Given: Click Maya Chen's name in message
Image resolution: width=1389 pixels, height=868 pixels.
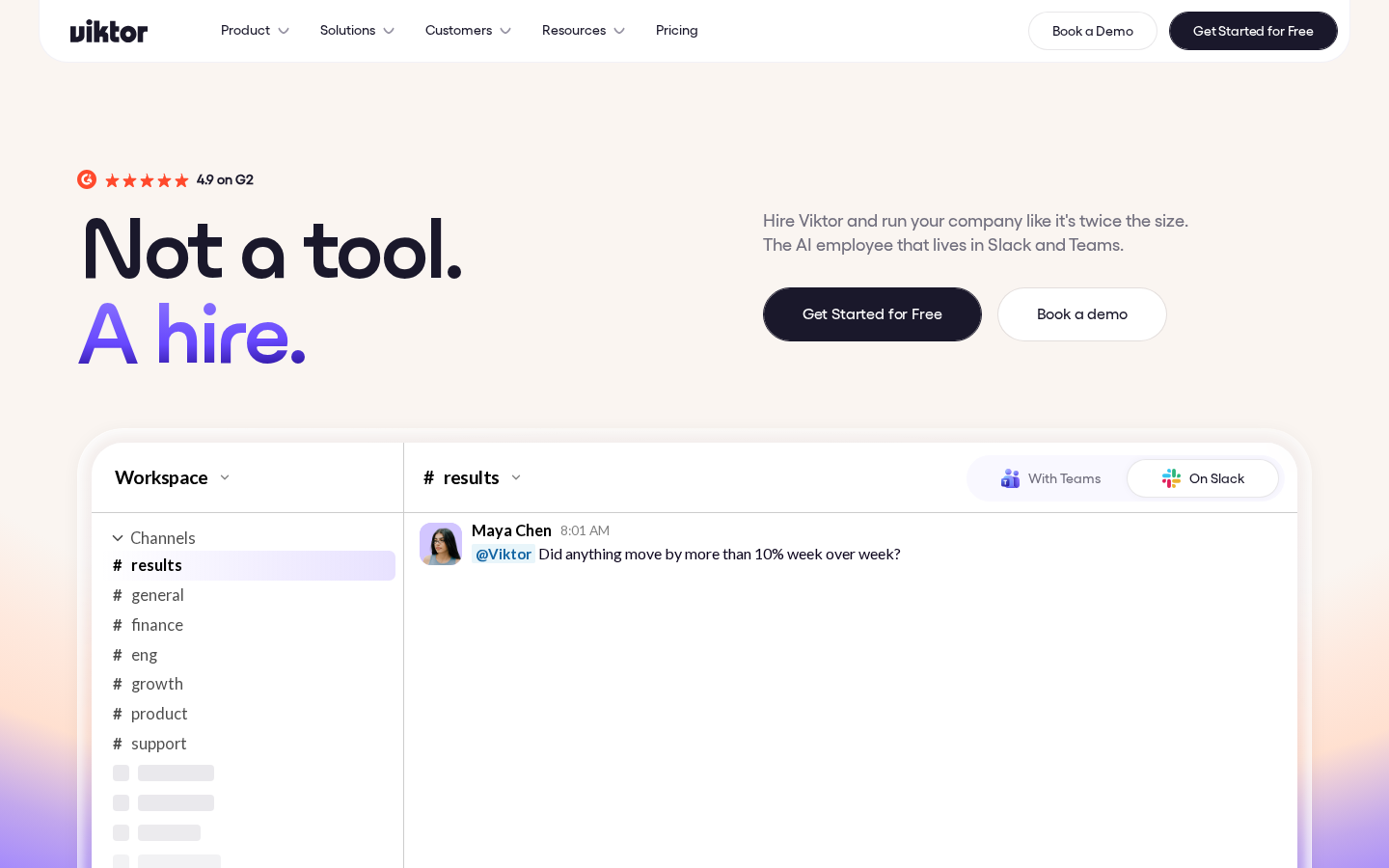Looking at the screenshot, I should pos(511,530).
